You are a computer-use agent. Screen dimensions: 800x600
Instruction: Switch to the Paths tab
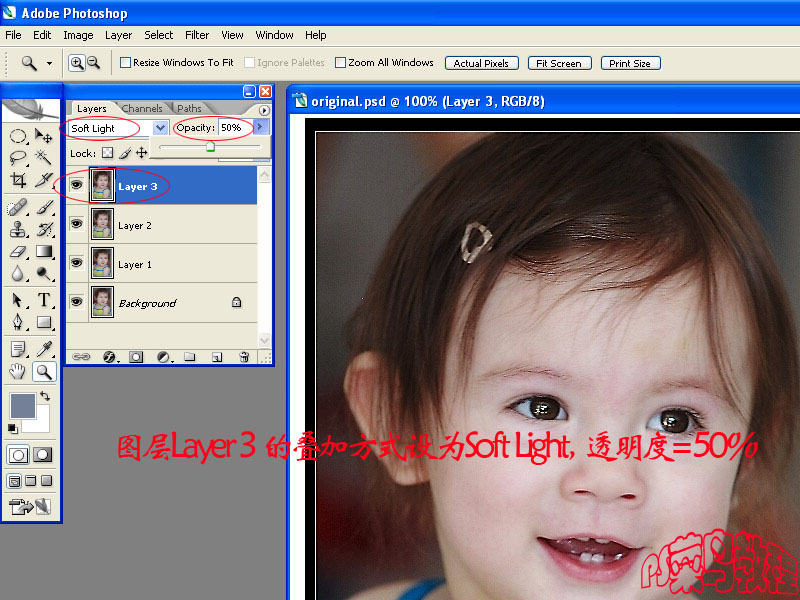point(189,108)
